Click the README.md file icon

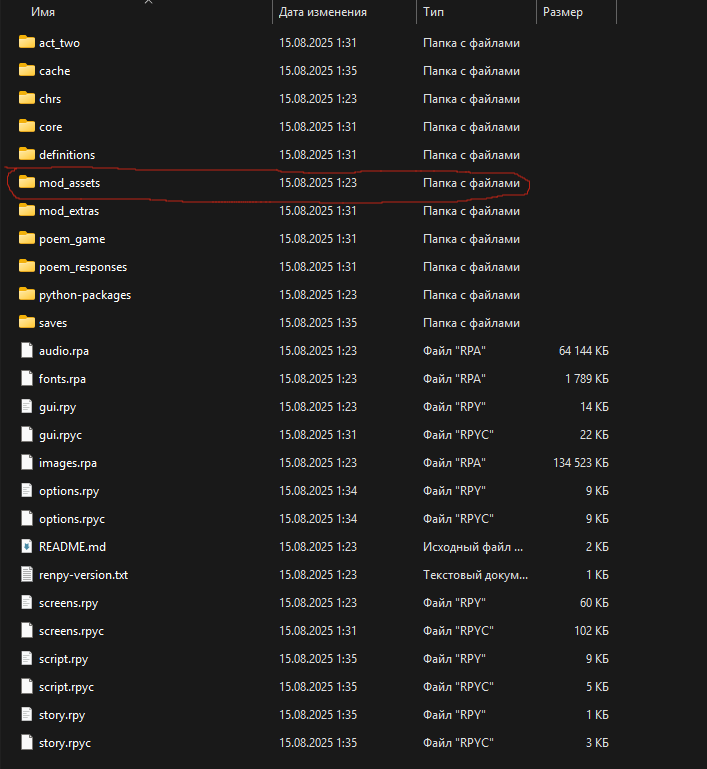pos(27,546)
